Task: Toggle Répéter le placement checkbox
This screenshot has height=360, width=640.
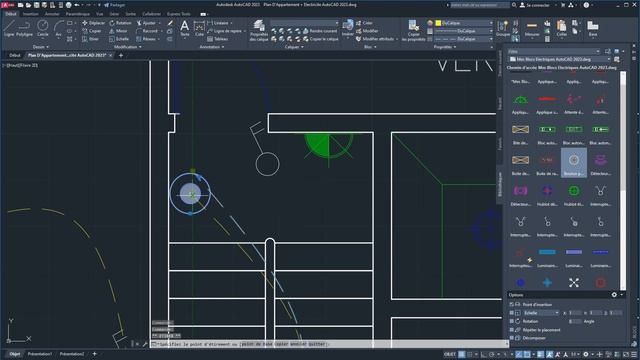Action: point(511,330)
